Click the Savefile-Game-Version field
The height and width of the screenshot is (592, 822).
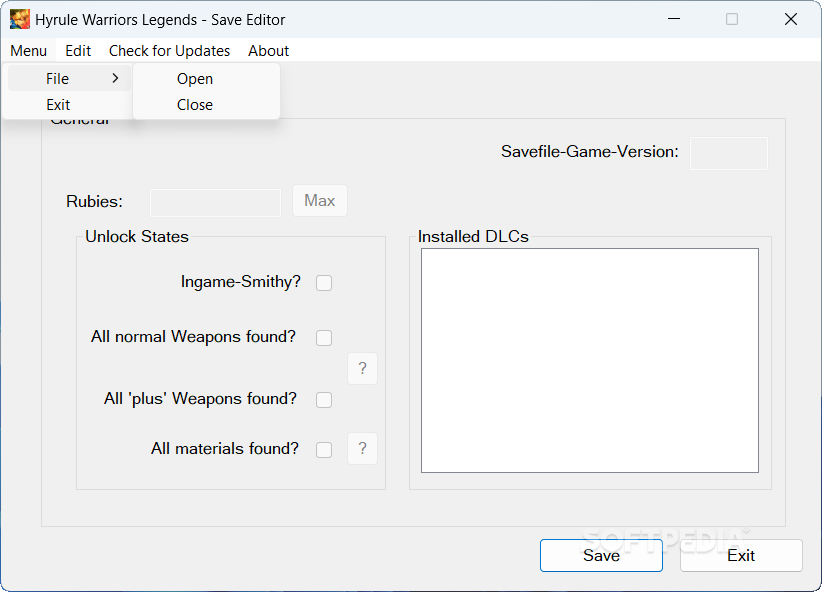click(729, 154)
